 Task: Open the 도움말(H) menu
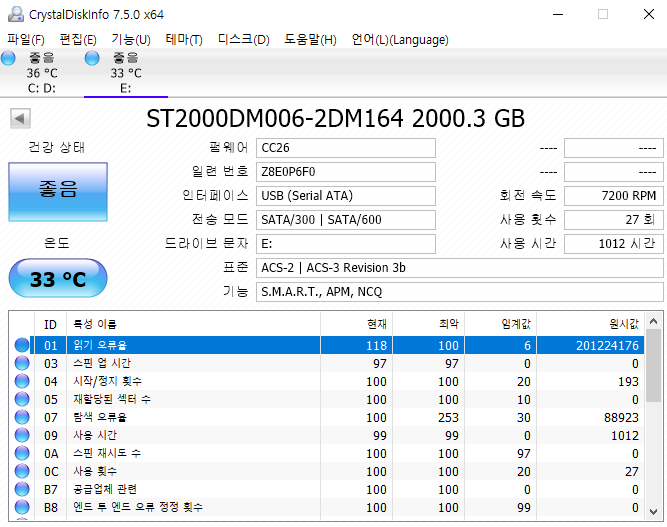pos(311,40)
